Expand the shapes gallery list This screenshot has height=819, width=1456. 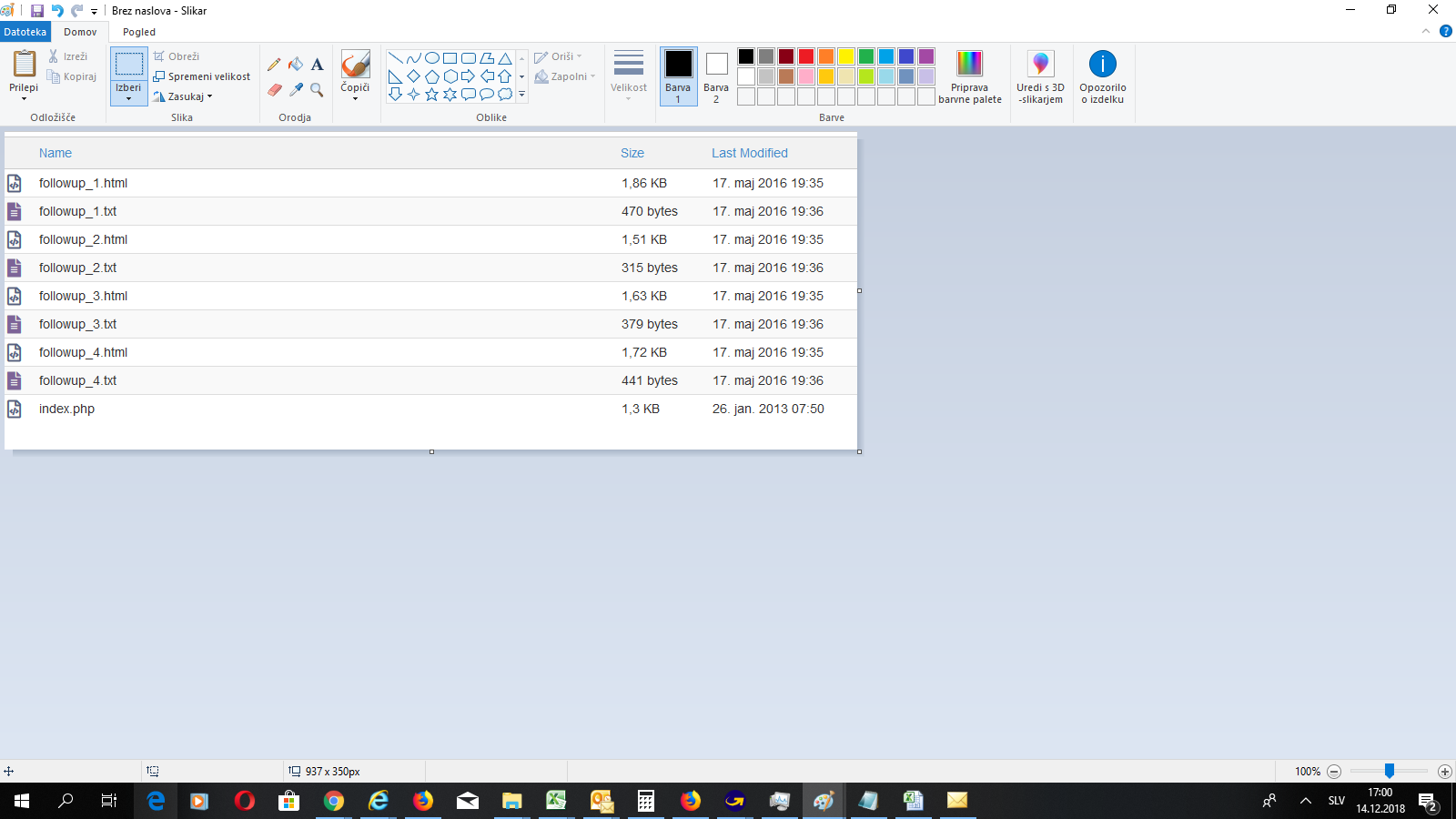pyautogui.click(x=521, y=94)
